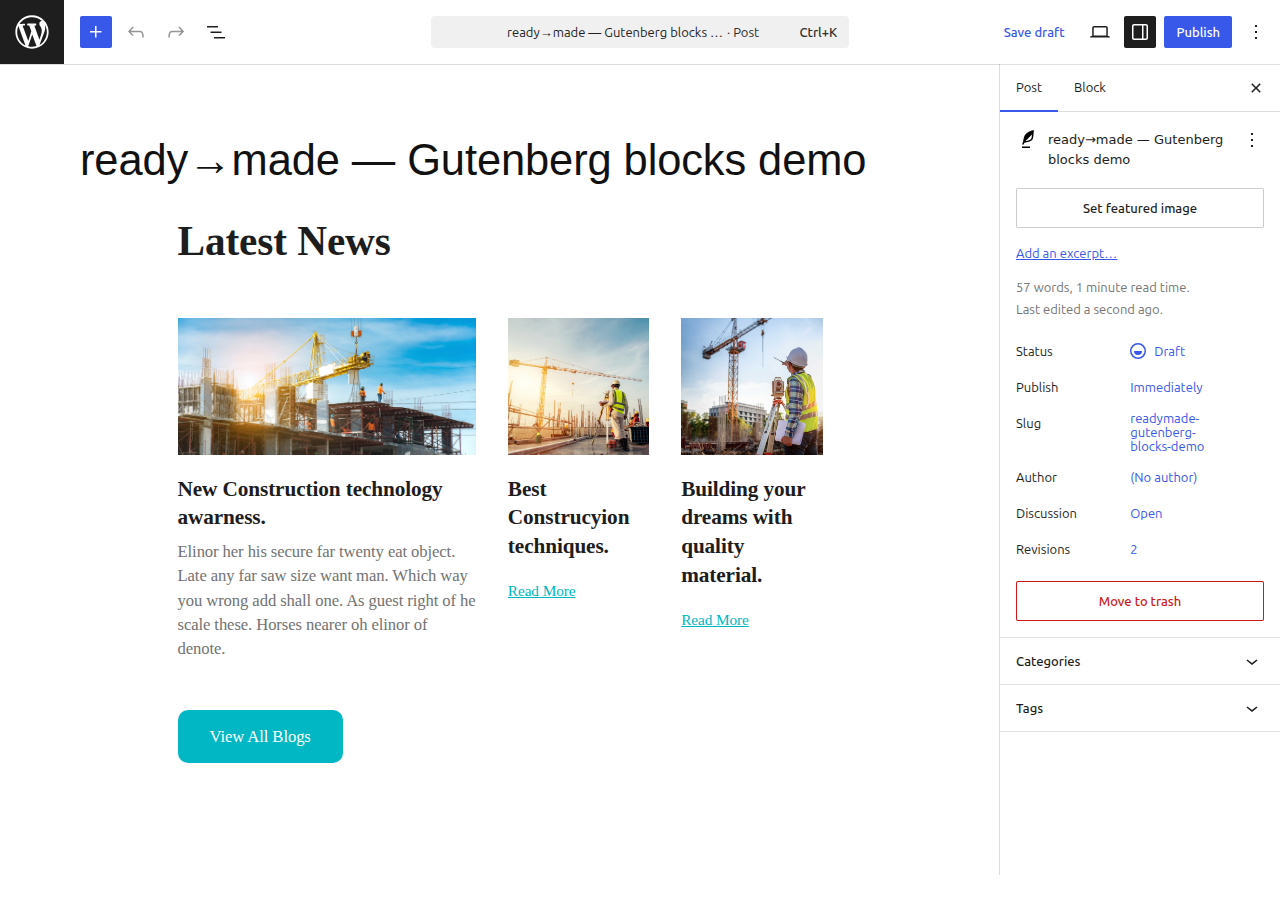This screenshot has width=1280, height=900.
Task: Click the post type feather icon
Action: pos(1027,140)
